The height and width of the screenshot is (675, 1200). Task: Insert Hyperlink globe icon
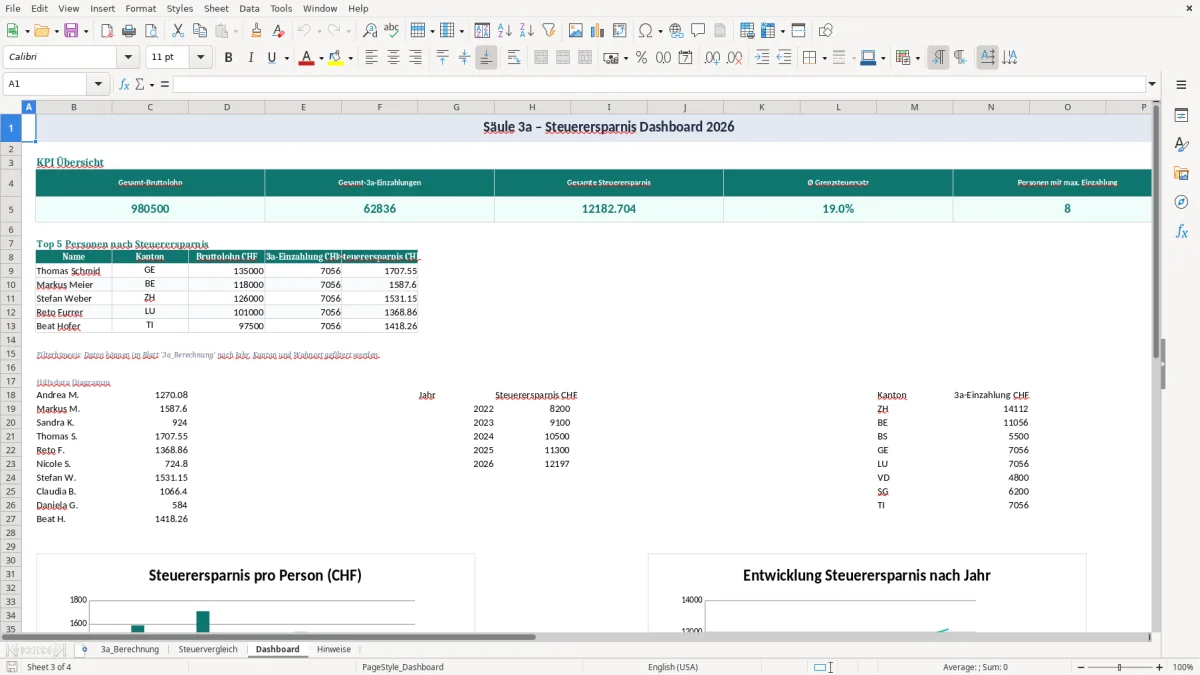[676, 31]
